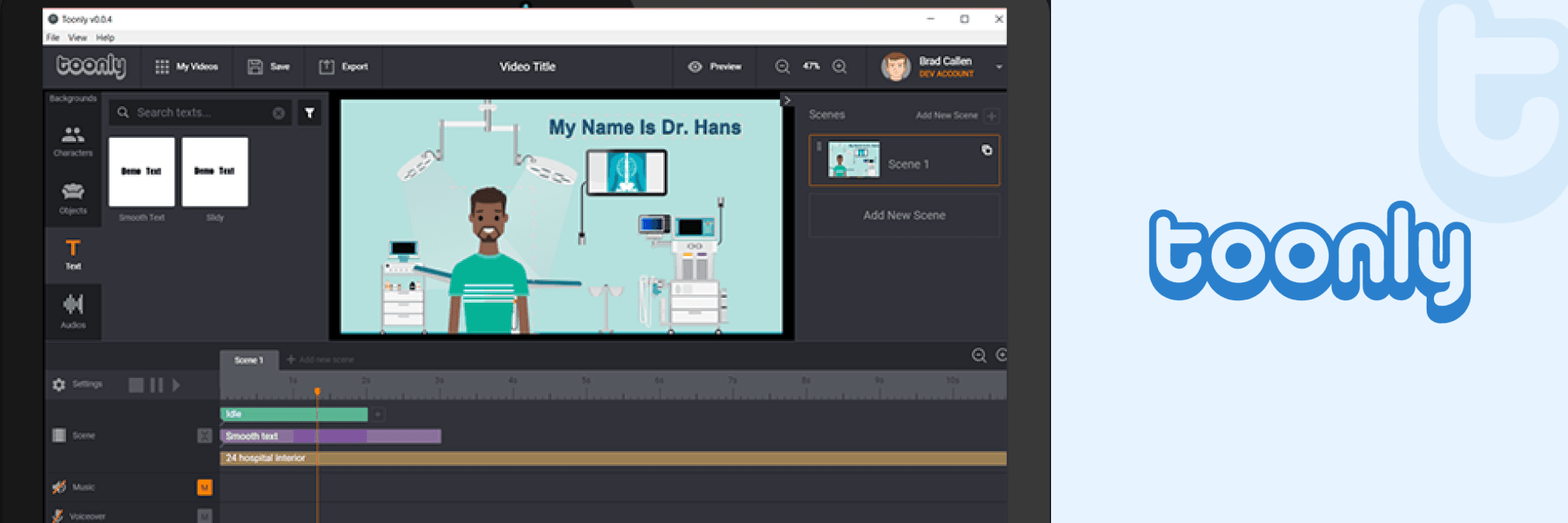
Task: Clear the text search field
Action: coord(278,113)
